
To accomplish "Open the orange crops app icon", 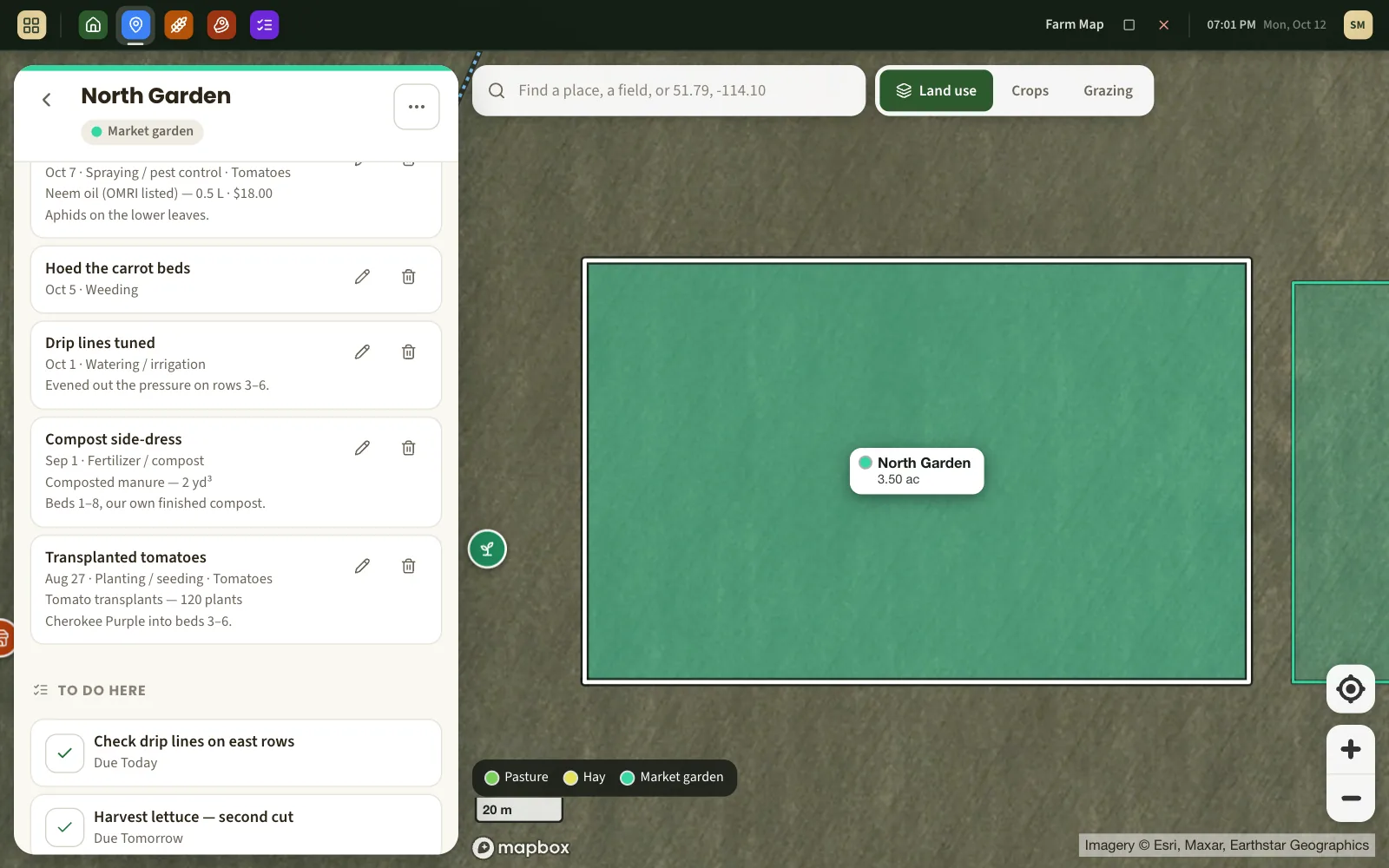I will (179, 25).
